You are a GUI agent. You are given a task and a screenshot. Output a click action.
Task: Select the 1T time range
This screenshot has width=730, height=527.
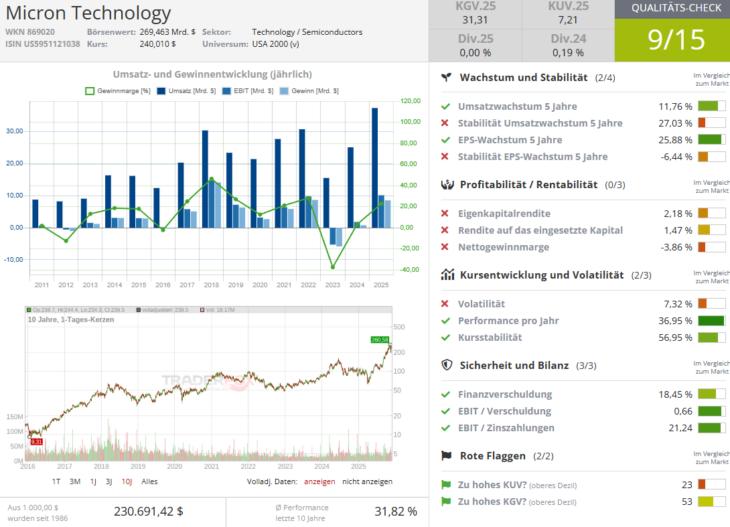pos(46,481)
